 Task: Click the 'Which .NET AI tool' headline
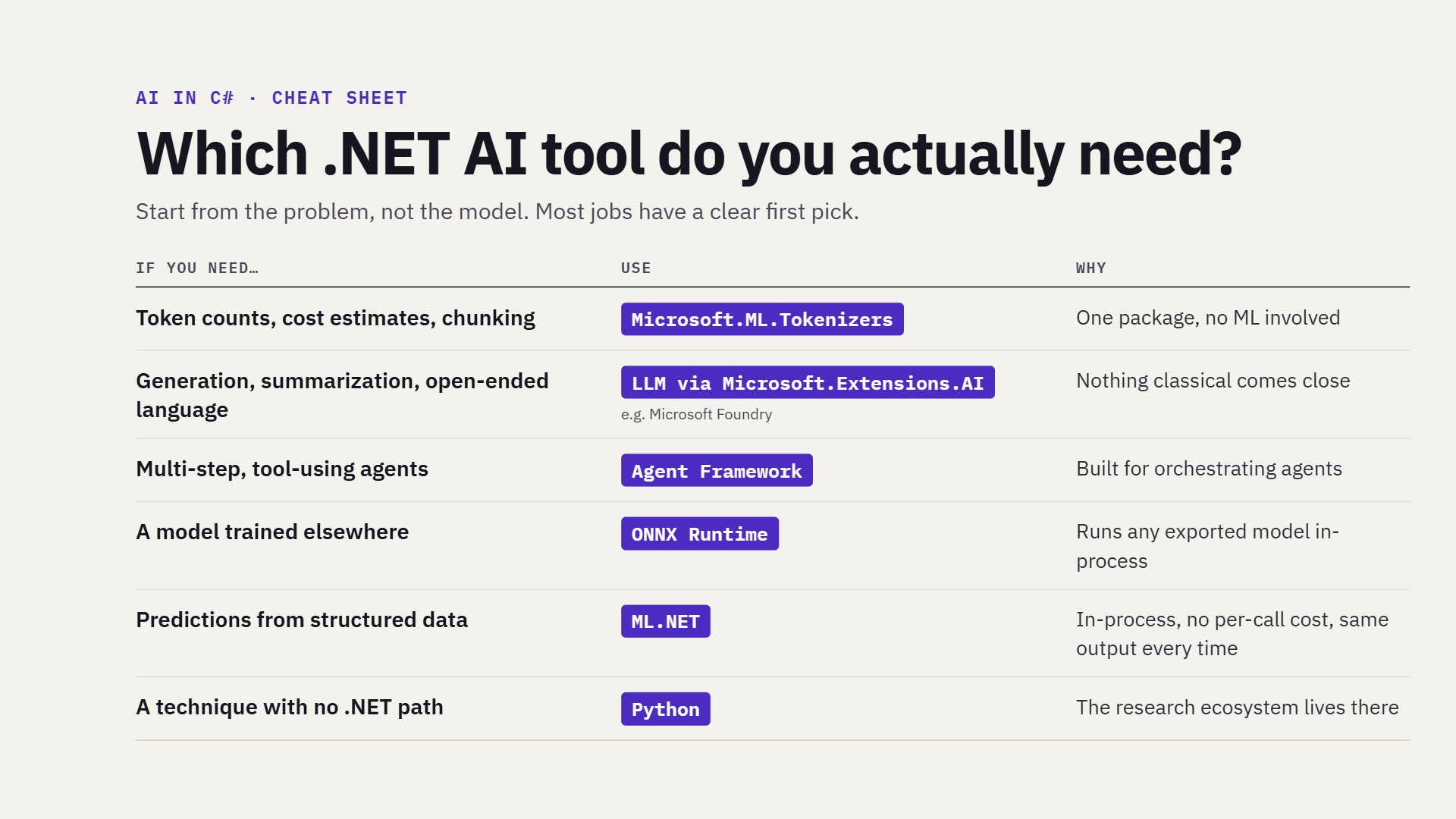coord(689,154)
